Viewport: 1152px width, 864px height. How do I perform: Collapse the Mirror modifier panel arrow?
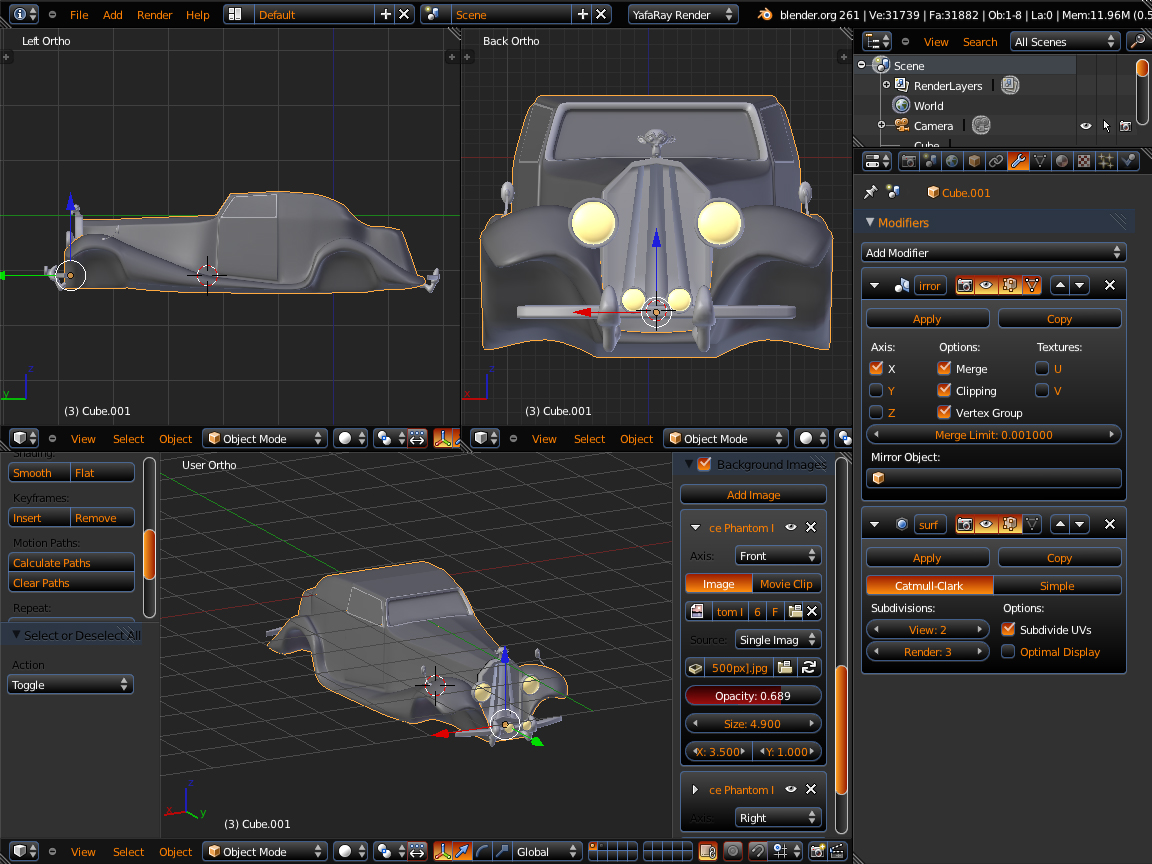[x=874, y=285]
